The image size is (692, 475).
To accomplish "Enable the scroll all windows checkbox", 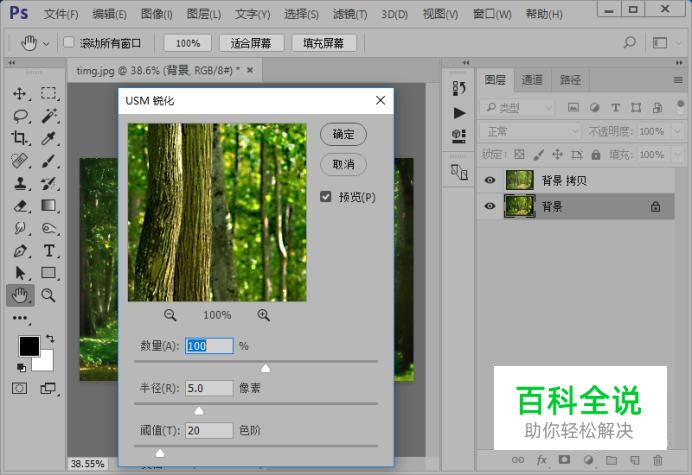I will (68, 42).
